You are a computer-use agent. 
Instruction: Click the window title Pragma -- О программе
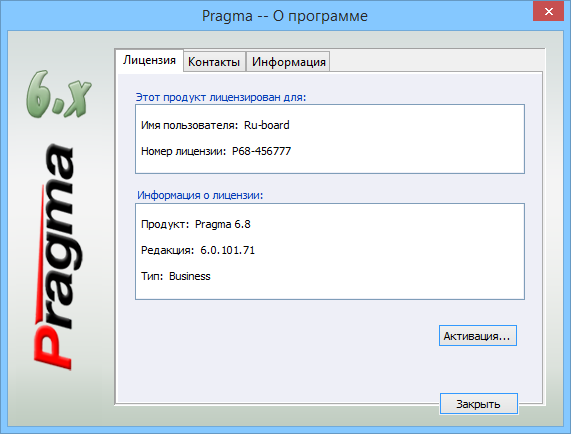point(285,16)
